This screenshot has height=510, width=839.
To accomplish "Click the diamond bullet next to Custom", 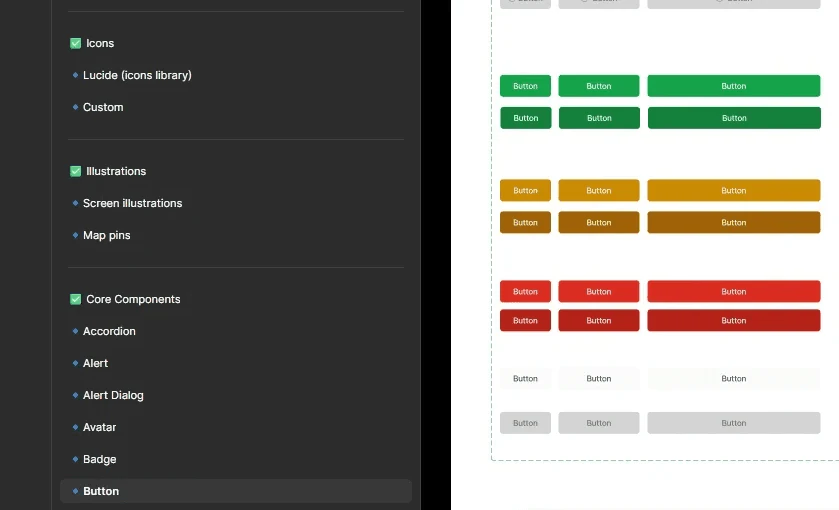I will coord(75,107).
